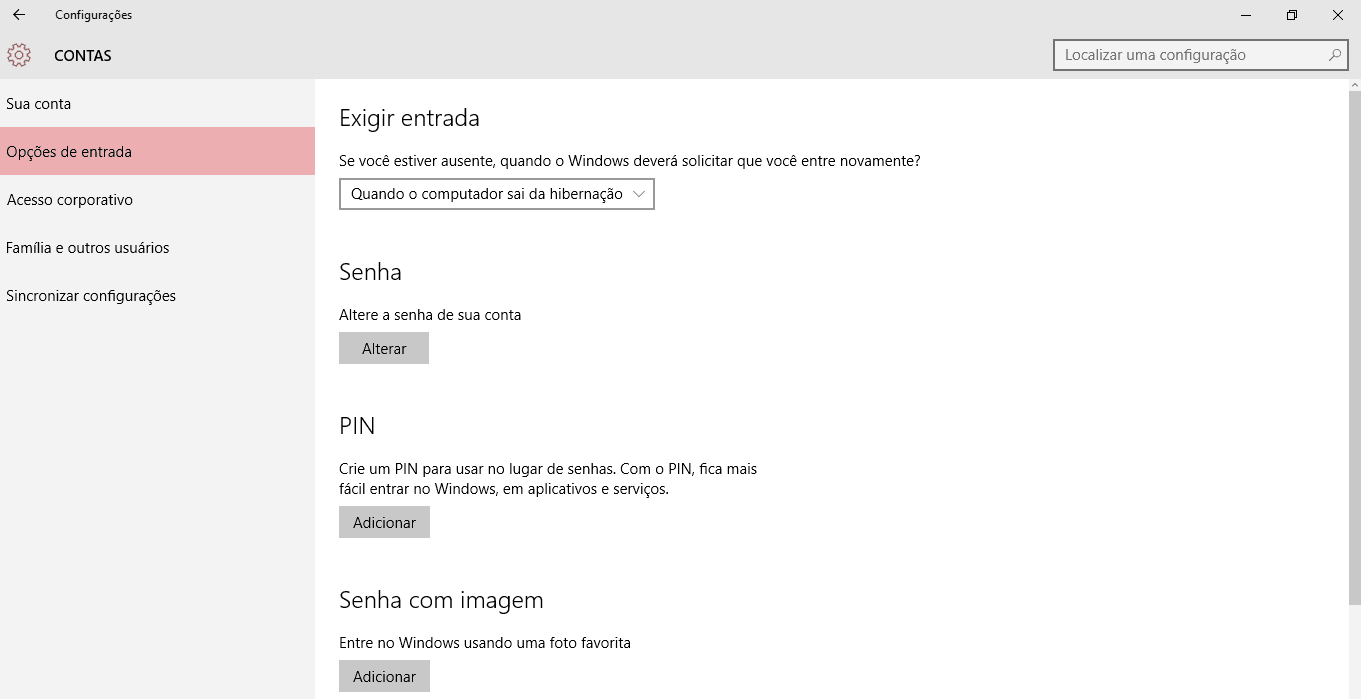Click Adicionar under Senha com imagem

[384, 676]
